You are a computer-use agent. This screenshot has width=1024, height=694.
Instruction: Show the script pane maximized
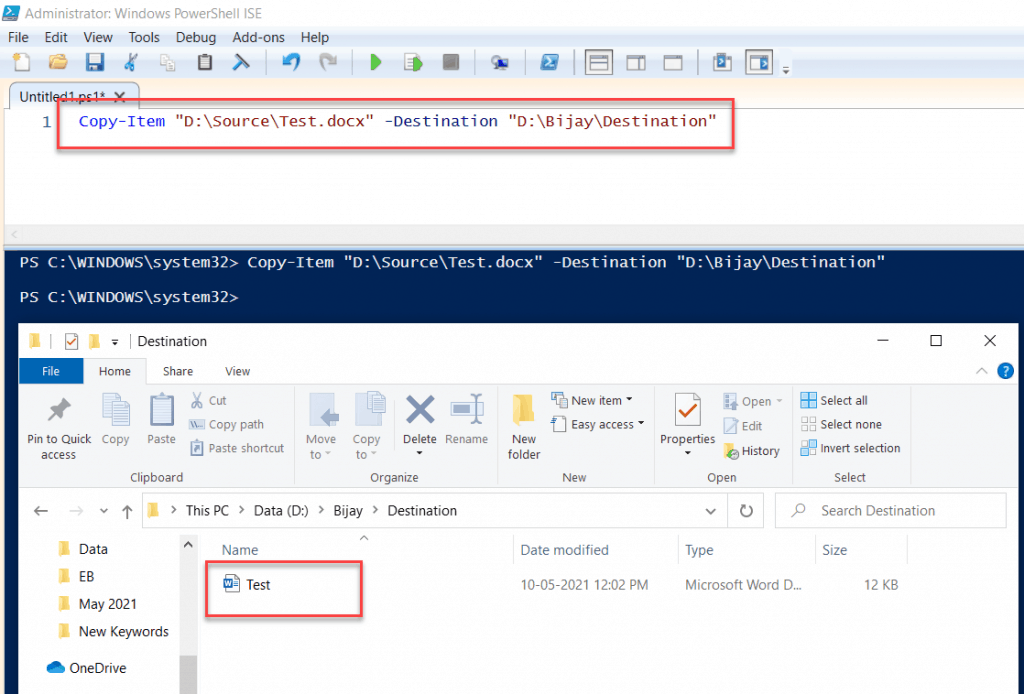click(673, 63)
